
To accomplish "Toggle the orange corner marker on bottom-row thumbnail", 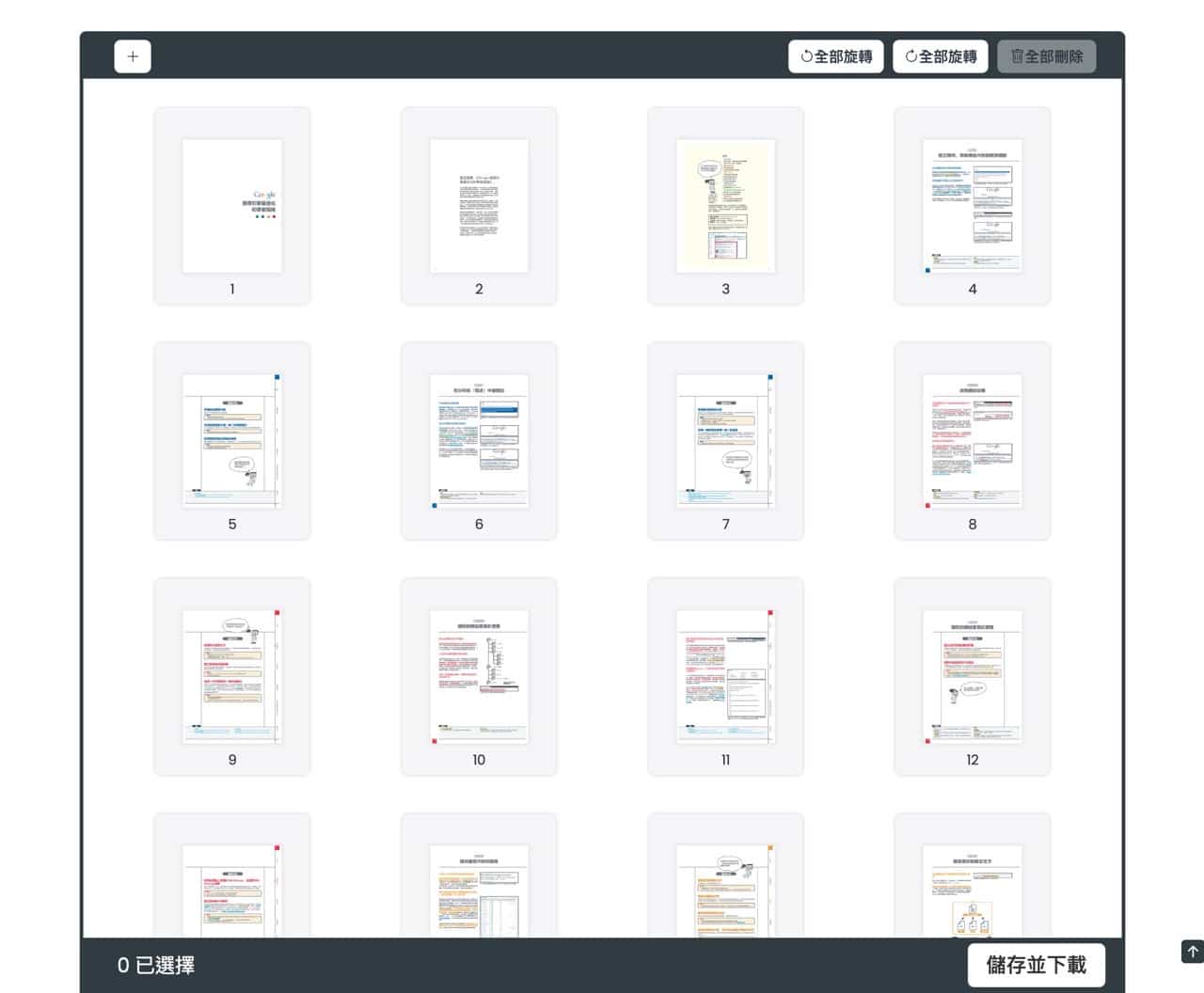I will [x=772, y=845].
